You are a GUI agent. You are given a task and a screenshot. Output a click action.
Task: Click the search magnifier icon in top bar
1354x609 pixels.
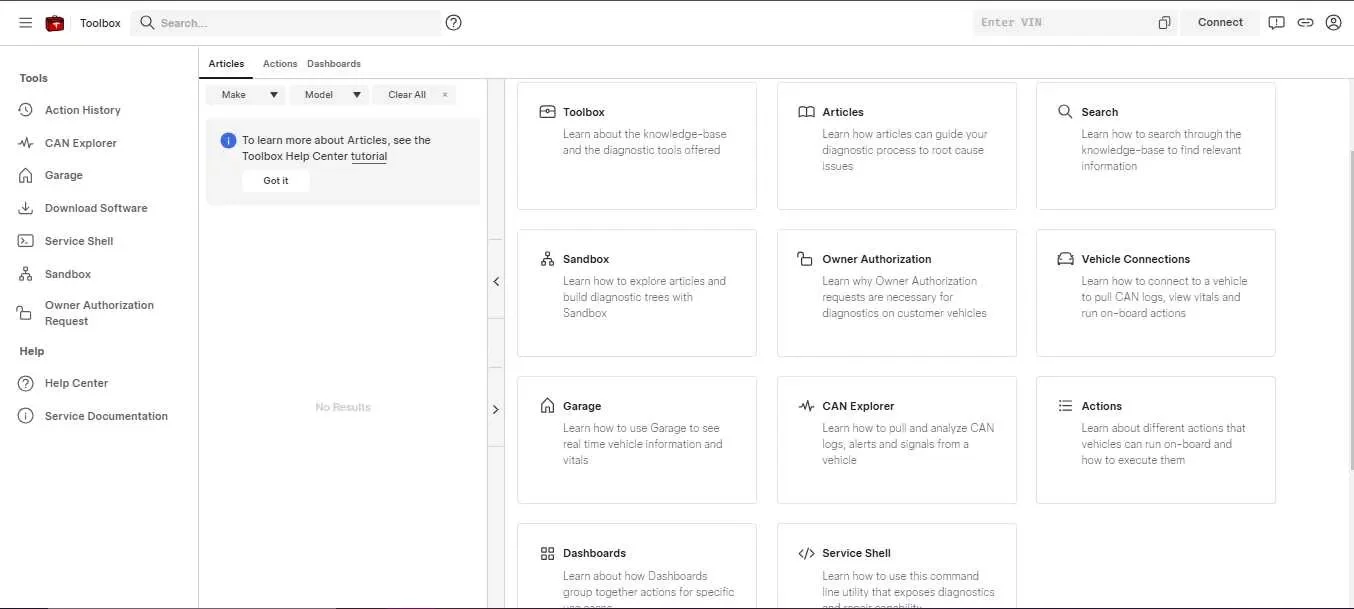click(x=147, y=22)
